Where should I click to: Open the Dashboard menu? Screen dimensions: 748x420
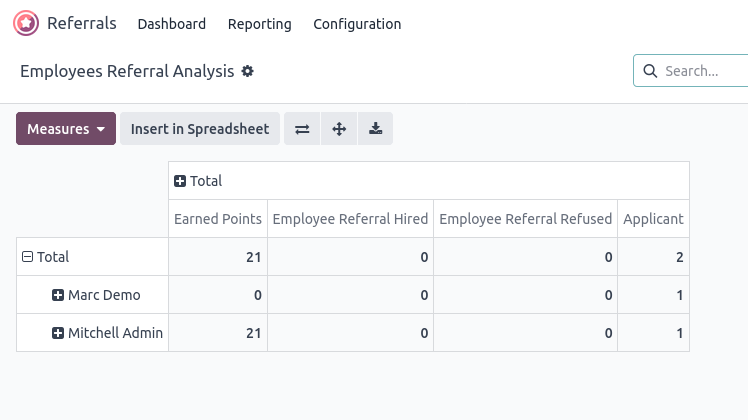[x=172, y=24]
